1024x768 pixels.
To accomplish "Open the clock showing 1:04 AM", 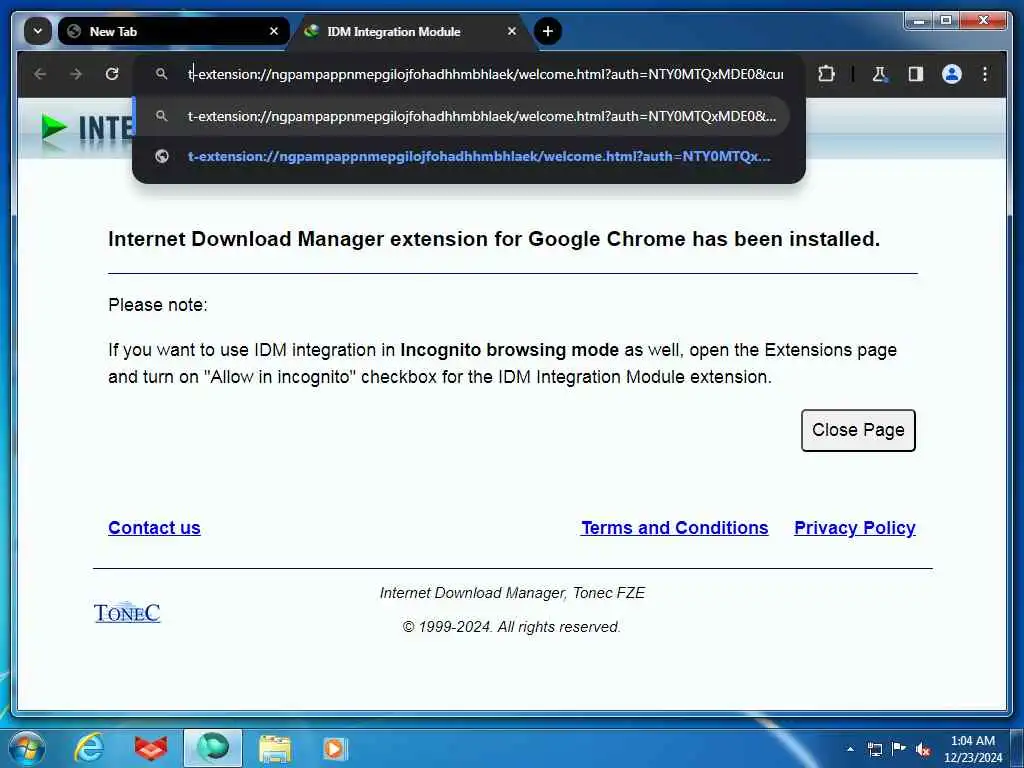I will pyautogui.click(x=973, y=749).
